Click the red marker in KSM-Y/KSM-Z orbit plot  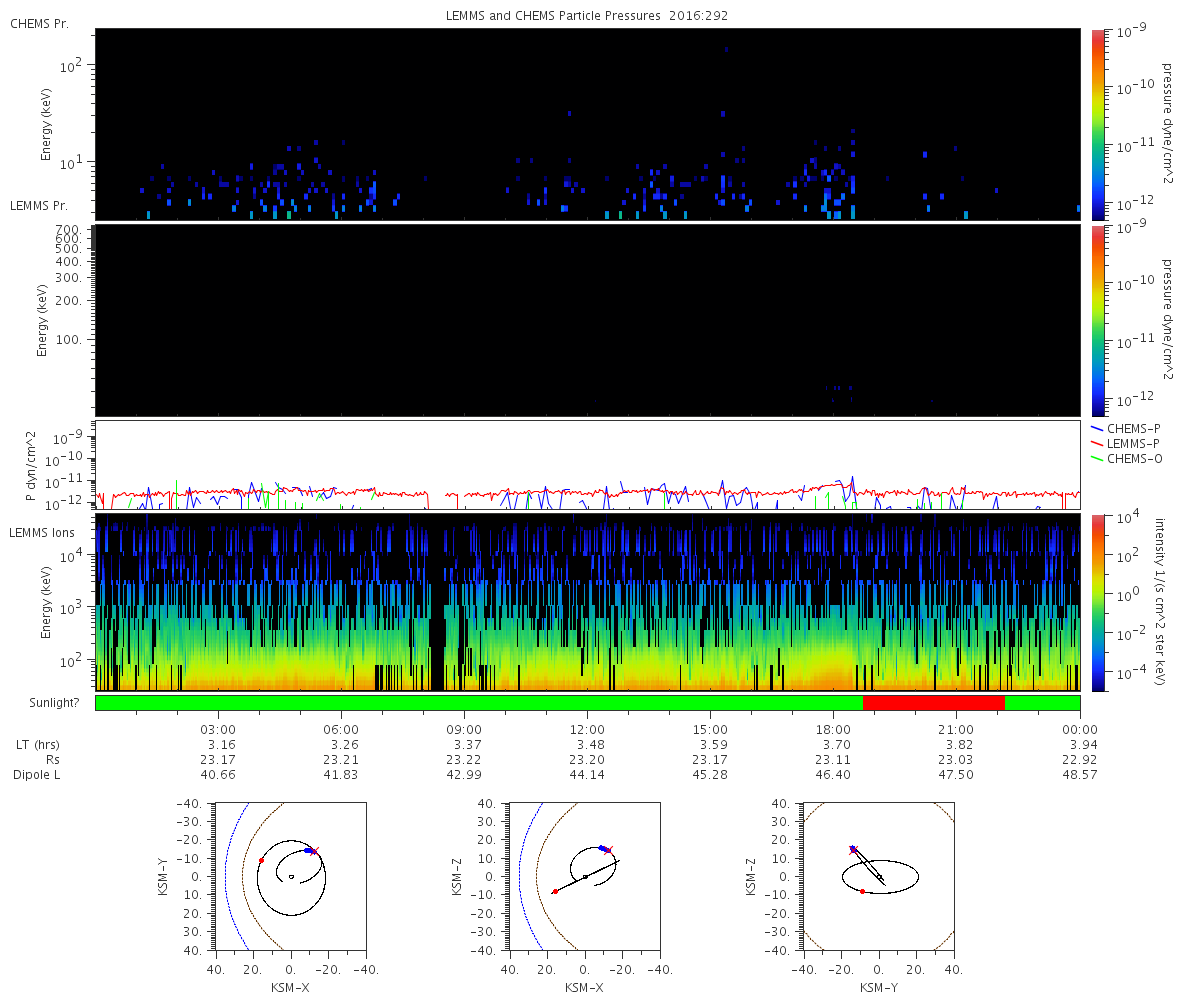pyautogui.click(x=862, y=891)
